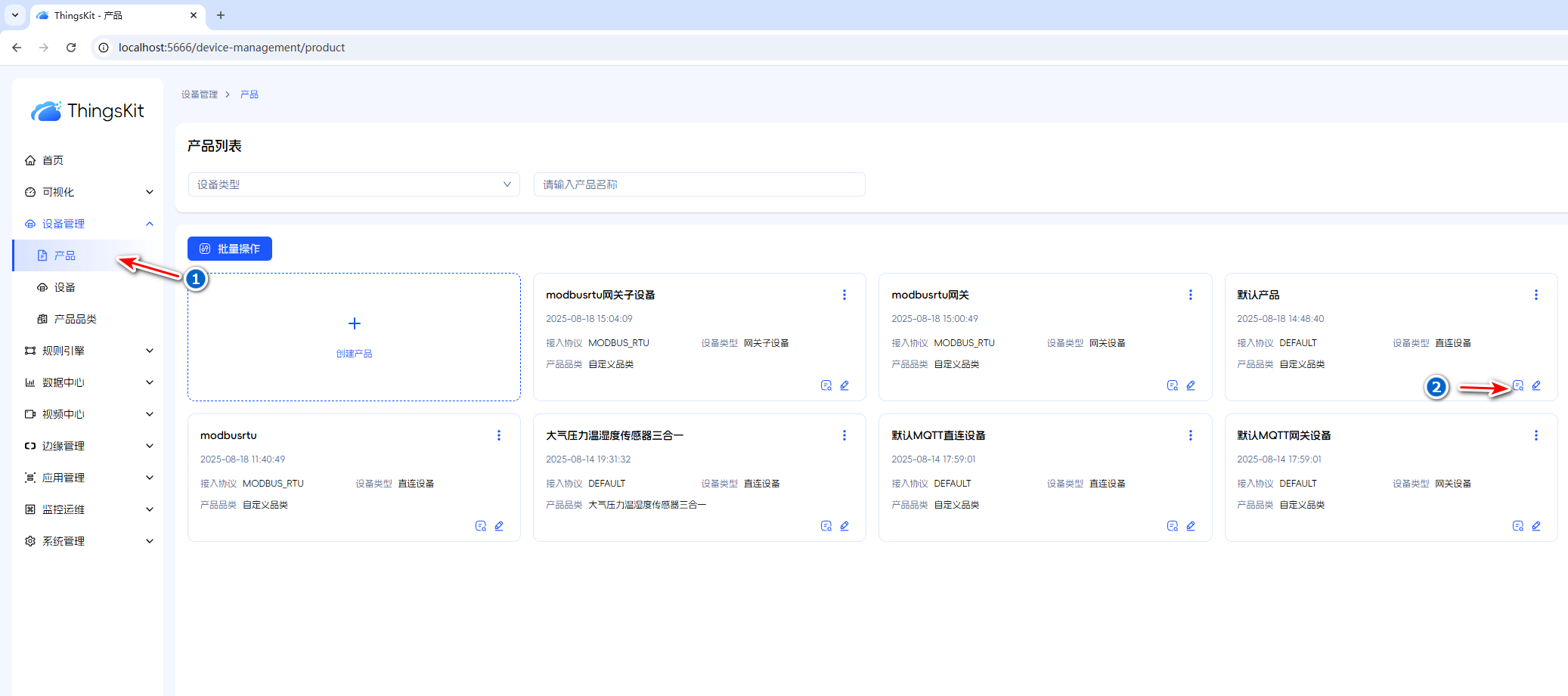Expand the 可视化 sidebar menu
This screenshot has height=696, width=1568.
[88, 192]
